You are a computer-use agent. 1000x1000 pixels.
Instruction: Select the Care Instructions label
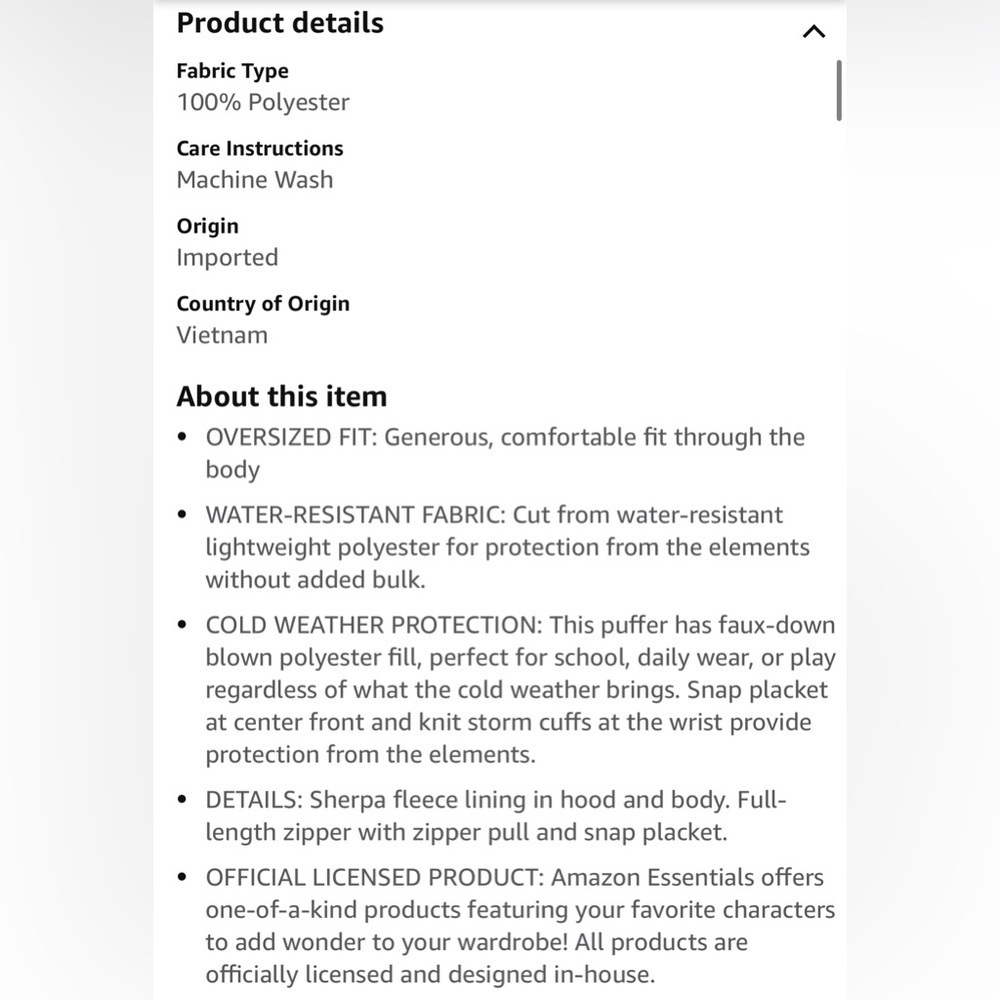coord(259,148)
